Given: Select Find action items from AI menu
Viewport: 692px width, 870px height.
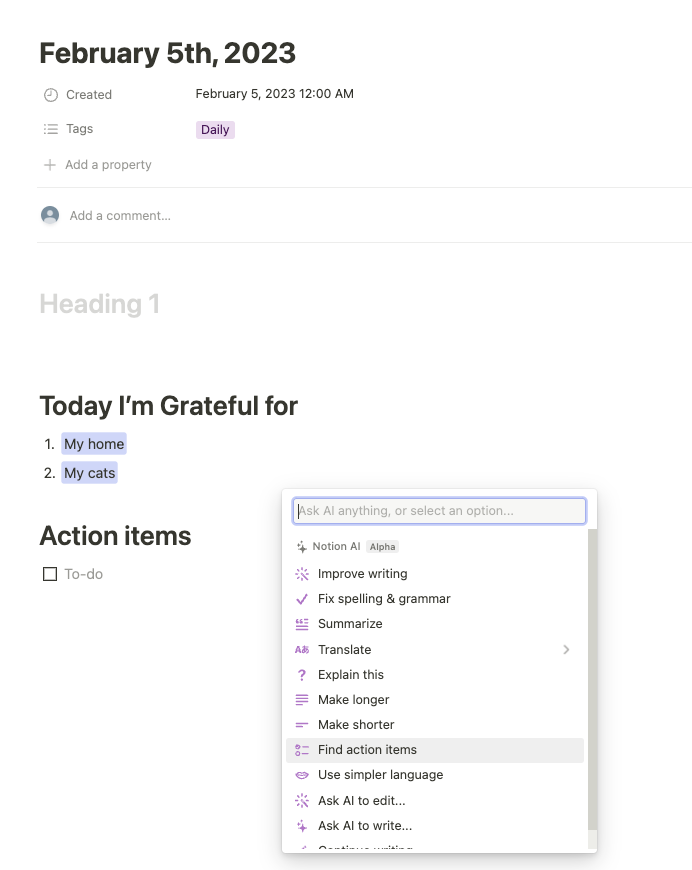Looking at the screenshot, I should click(x=367, y=750).
